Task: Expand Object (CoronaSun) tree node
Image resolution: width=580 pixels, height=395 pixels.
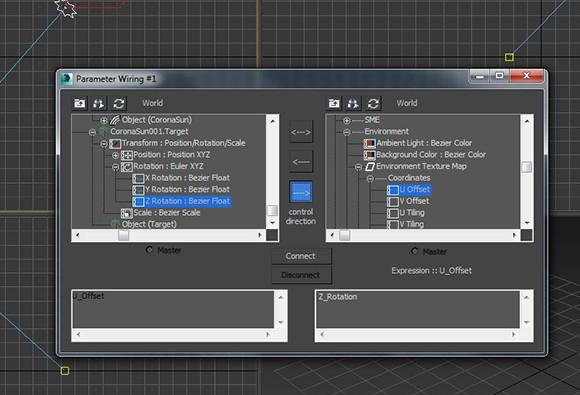Action: click(104, 120)
